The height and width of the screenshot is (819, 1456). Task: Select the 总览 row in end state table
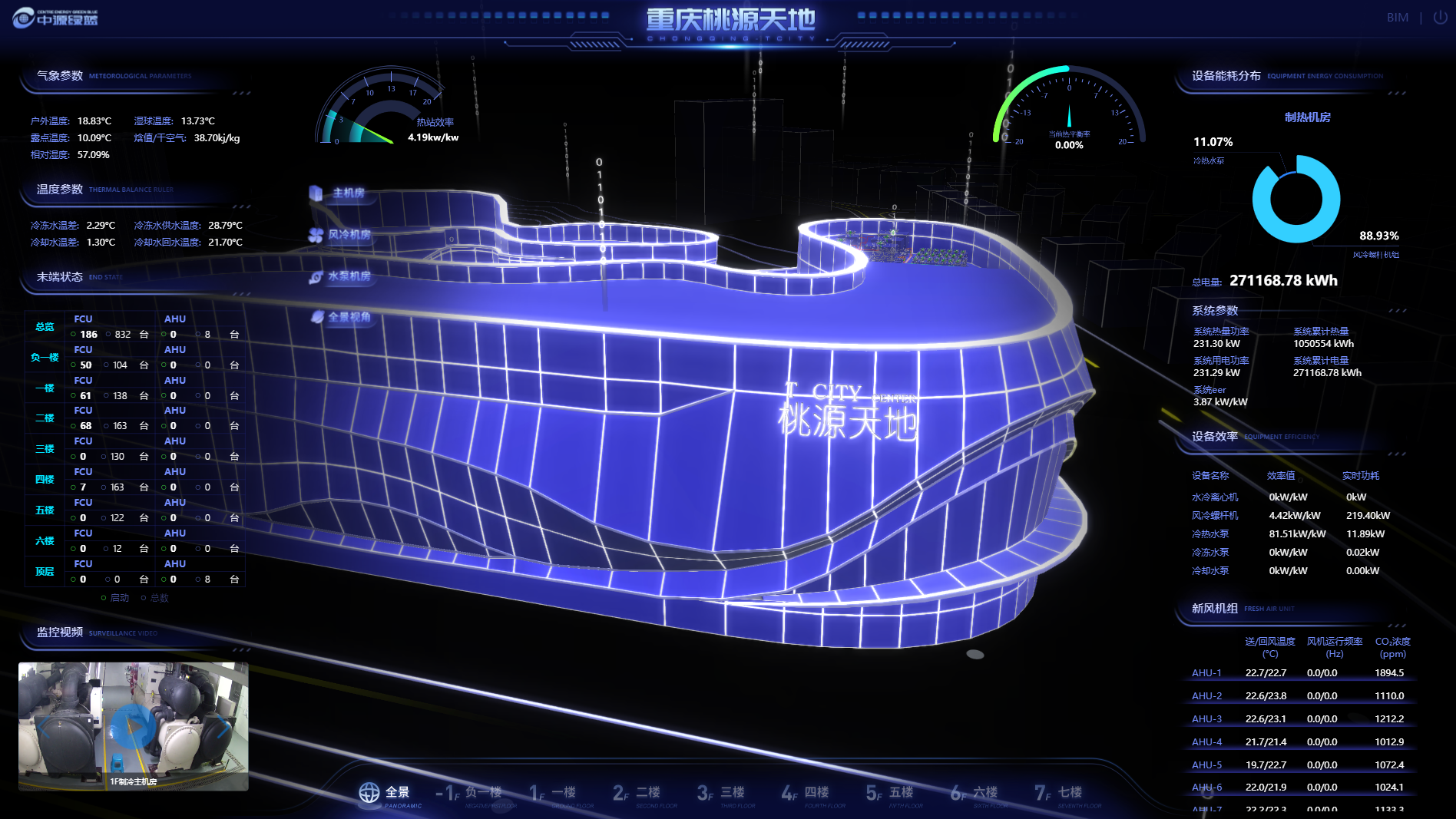pyautogui.click(x=135, y=326)
